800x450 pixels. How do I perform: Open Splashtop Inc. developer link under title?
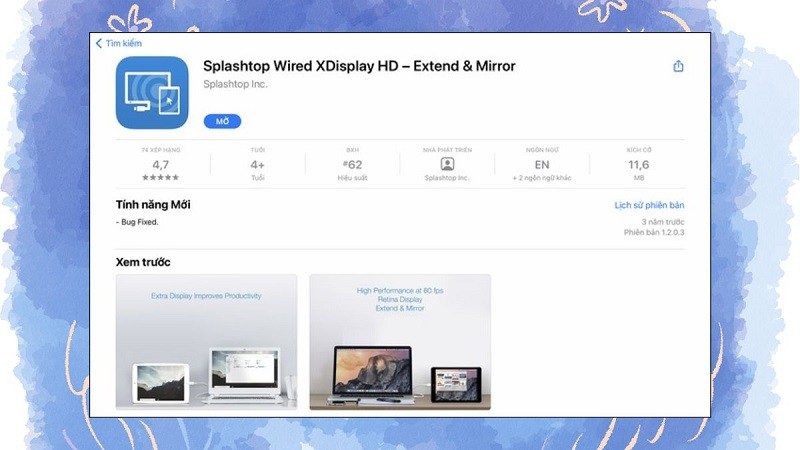pyautogui.click(x=235, y=84)
